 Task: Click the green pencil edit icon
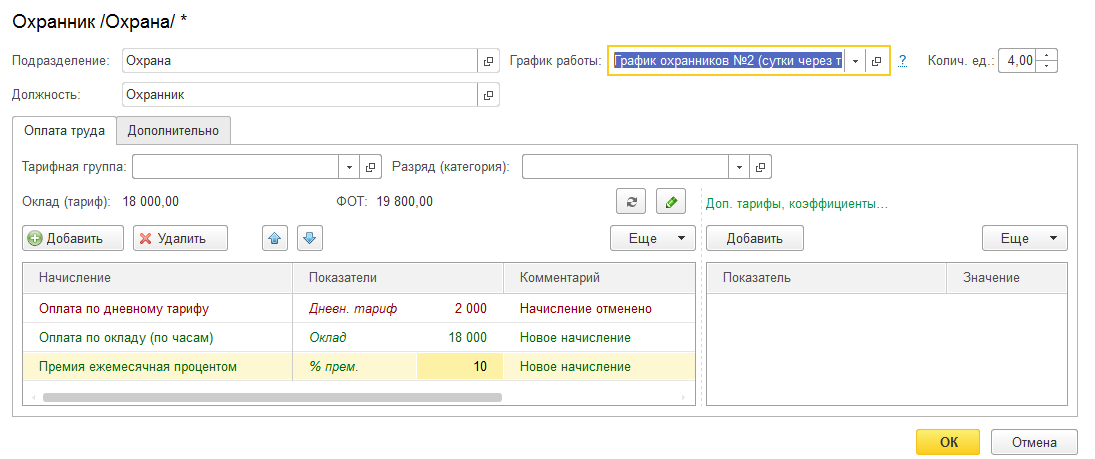[x=670, y=201]
